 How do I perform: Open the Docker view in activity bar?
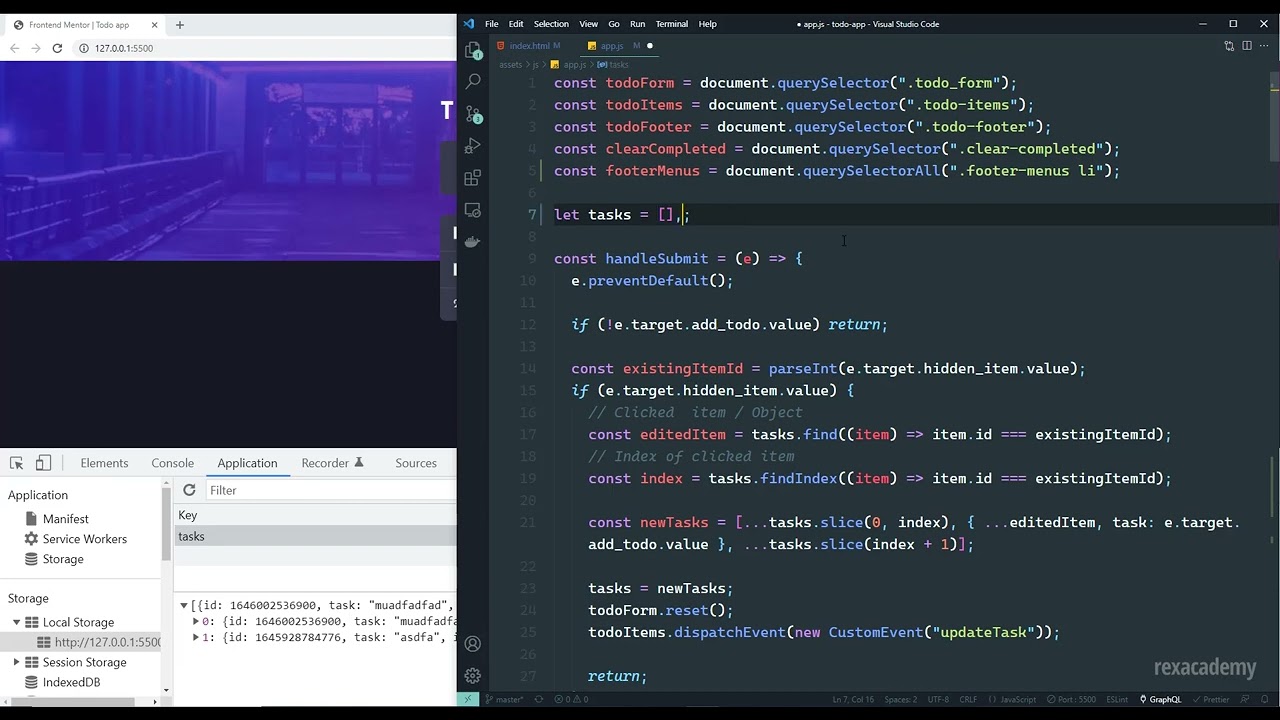473,241
